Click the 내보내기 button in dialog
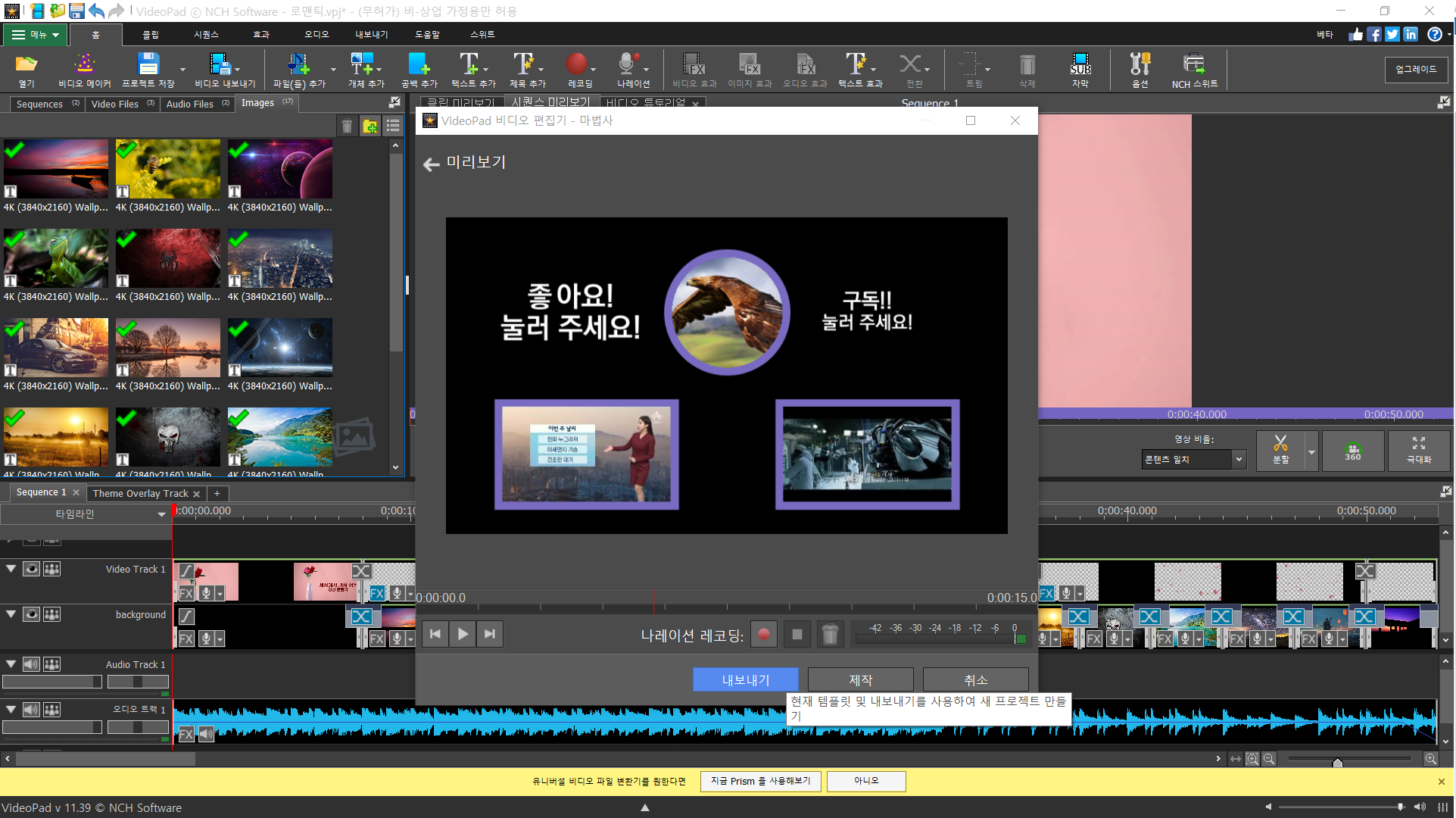This screenshot has width=1456, height=818. [745, 679]
